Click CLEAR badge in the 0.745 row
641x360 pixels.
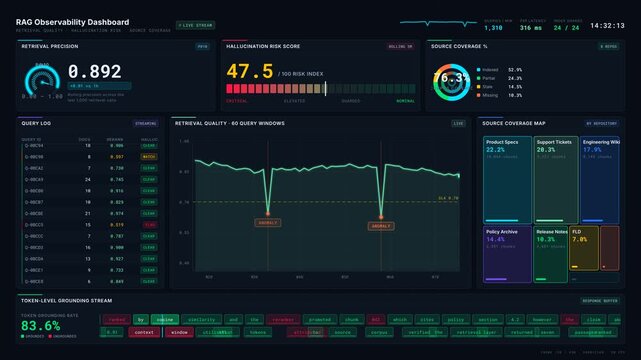pyautogui.click(x=149, y=179)
